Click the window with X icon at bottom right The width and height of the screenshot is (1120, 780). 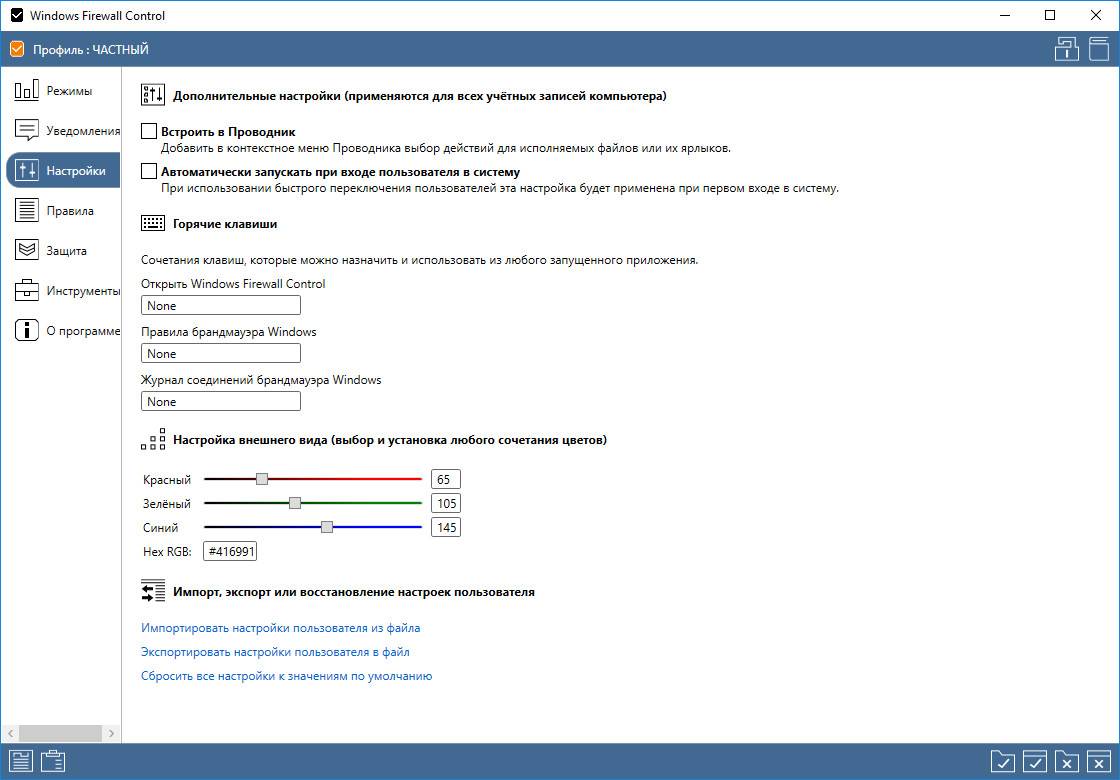[1099, 762]
